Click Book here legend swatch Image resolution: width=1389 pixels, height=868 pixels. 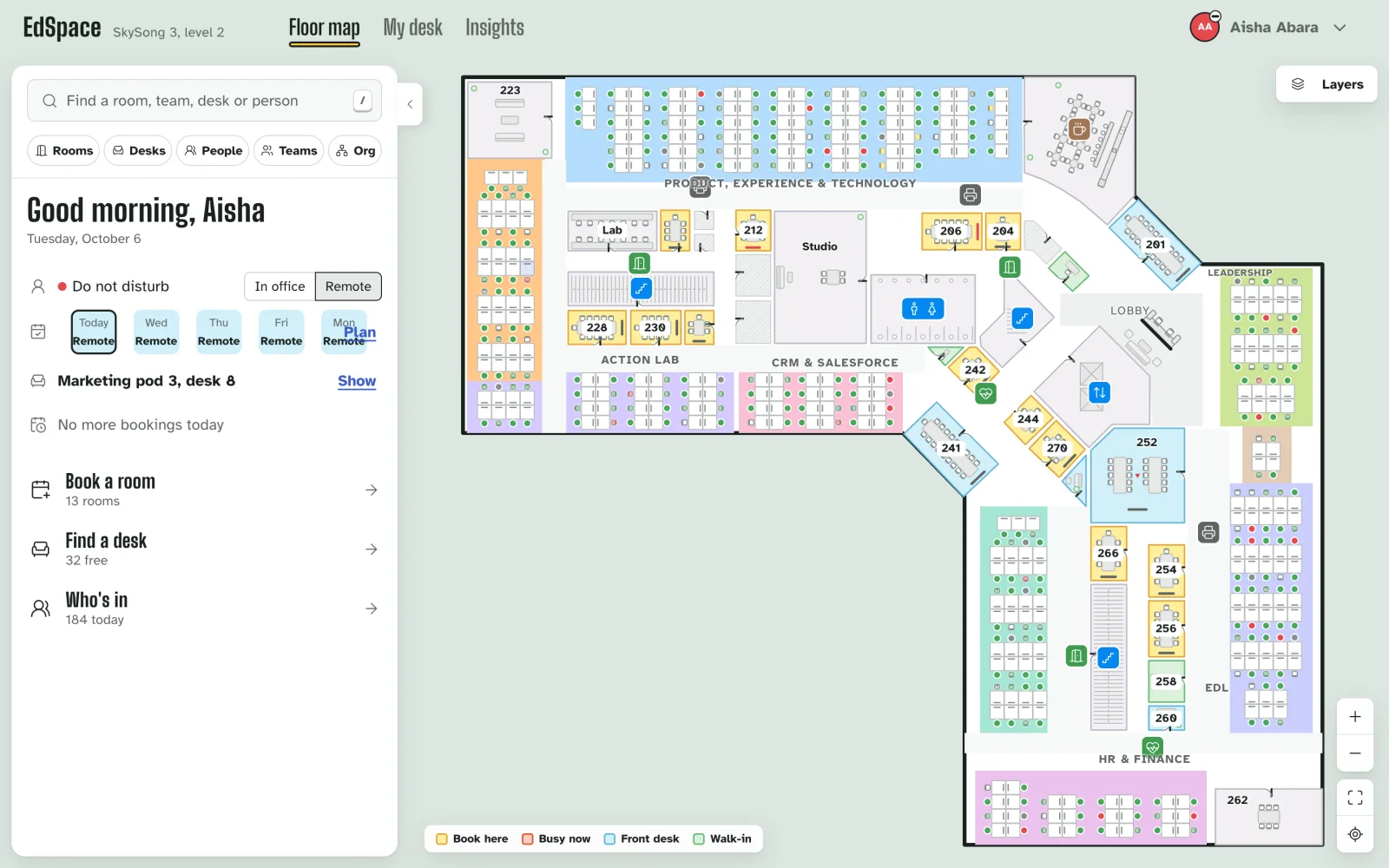coord(441,838)
